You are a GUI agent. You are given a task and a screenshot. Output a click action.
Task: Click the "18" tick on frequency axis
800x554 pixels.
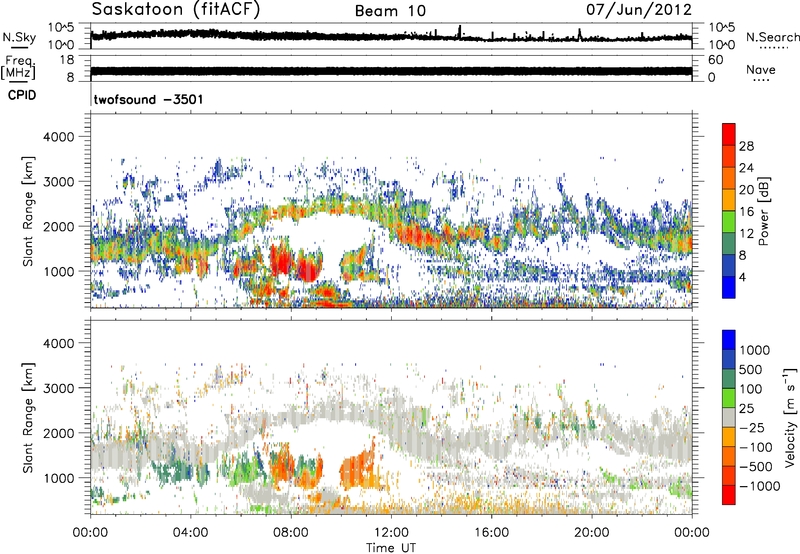pyautogui.click(x=66, y=60)
